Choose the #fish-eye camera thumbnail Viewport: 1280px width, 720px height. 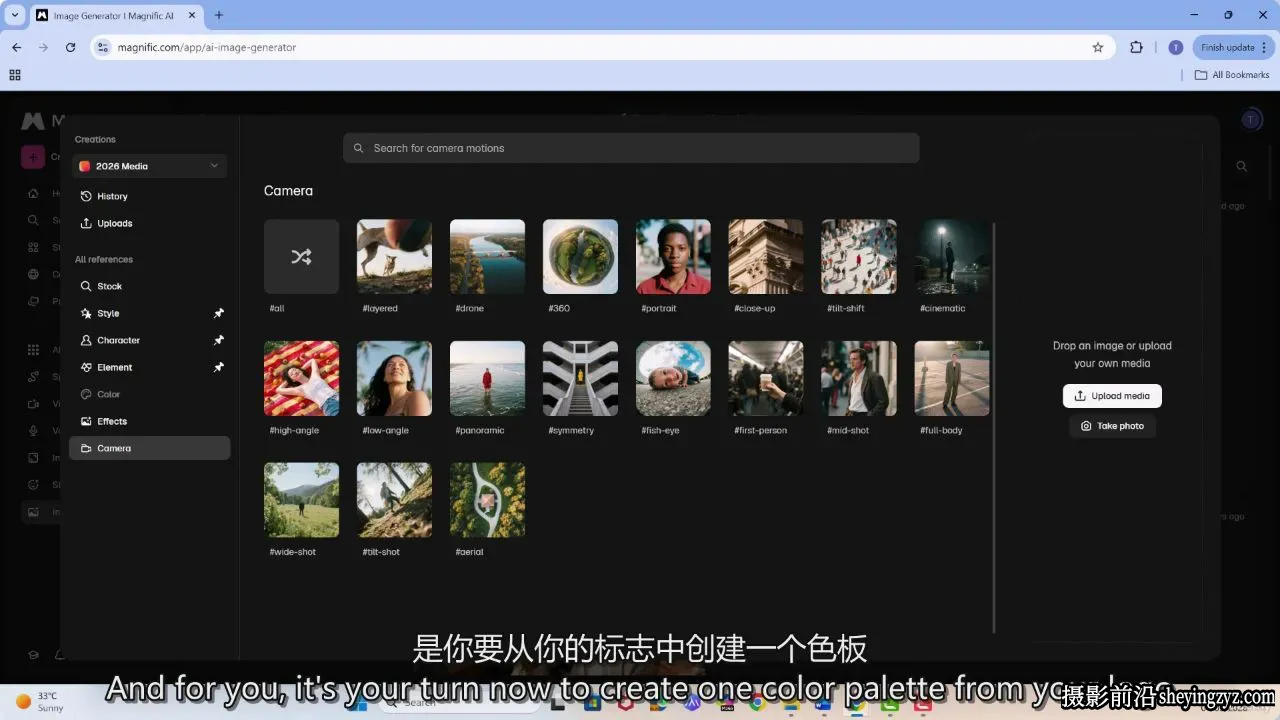point(673,378)
